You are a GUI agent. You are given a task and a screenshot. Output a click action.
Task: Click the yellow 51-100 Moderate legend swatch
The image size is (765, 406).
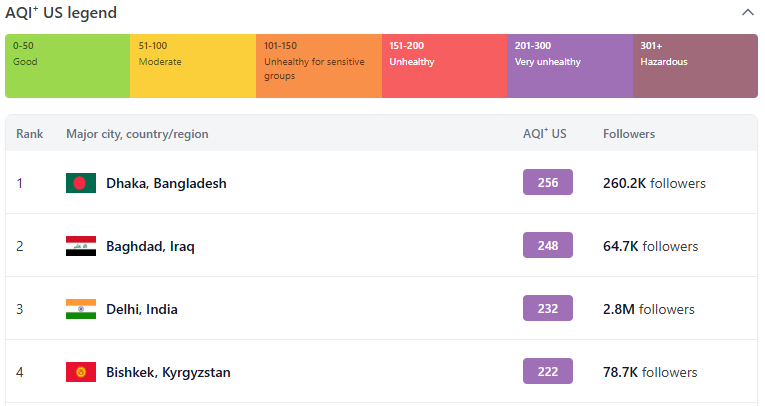(193, 66)
